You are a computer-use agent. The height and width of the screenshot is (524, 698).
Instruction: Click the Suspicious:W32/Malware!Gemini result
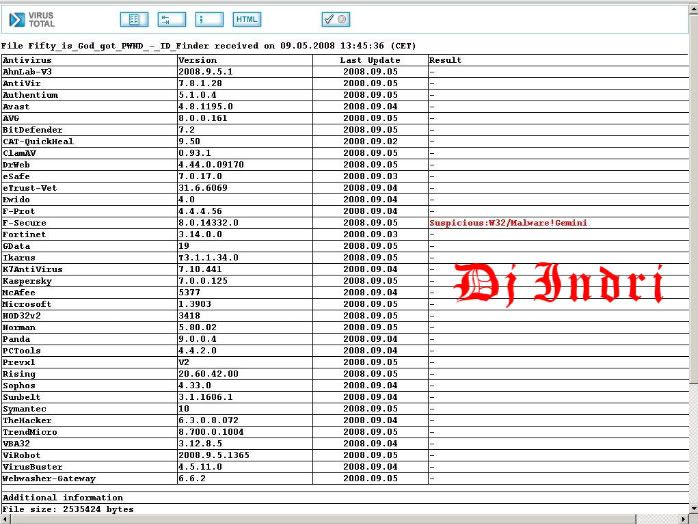point(508,223)
